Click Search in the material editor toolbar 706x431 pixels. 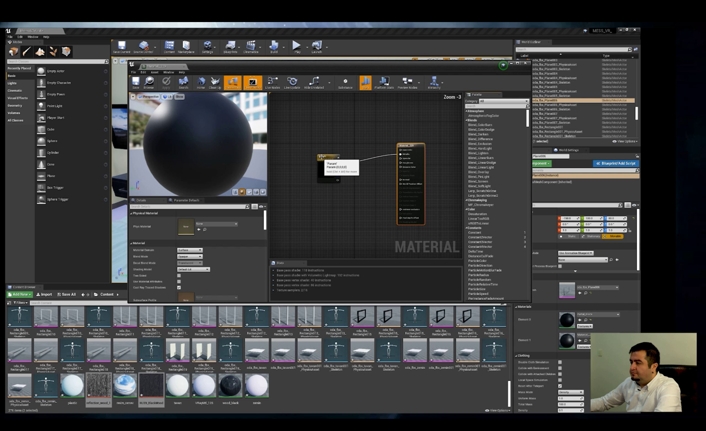(x=183, y=83)
